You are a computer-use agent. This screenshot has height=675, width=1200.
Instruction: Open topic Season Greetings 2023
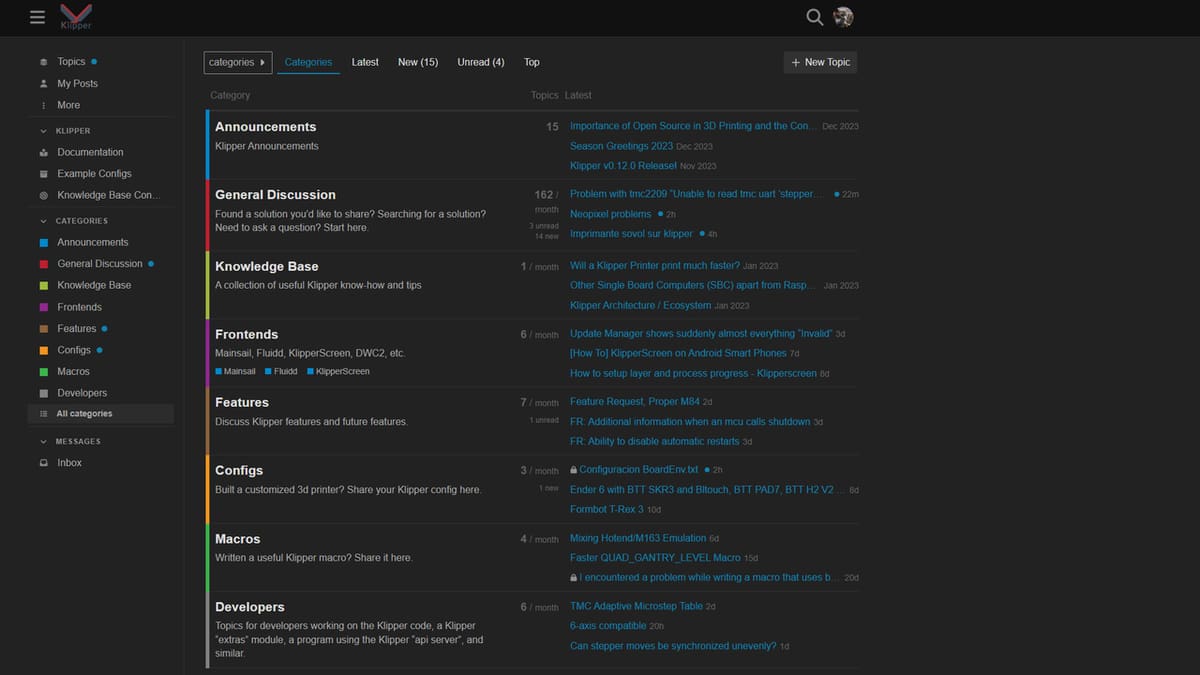(622, 146)
